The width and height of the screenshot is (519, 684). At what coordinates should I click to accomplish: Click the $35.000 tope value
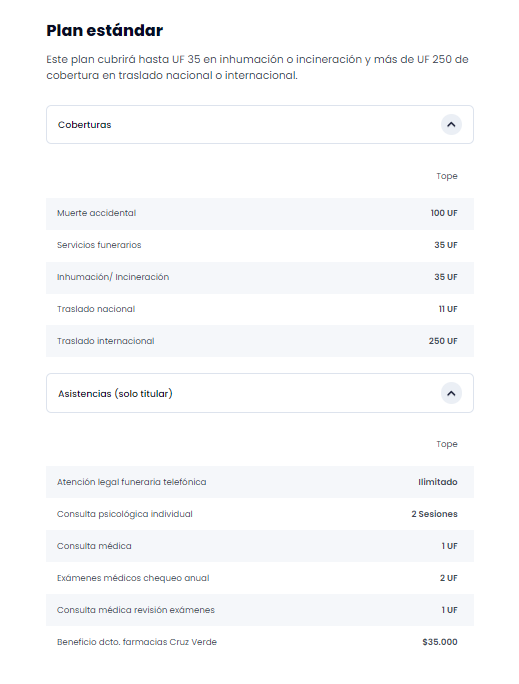coord(440,642)
